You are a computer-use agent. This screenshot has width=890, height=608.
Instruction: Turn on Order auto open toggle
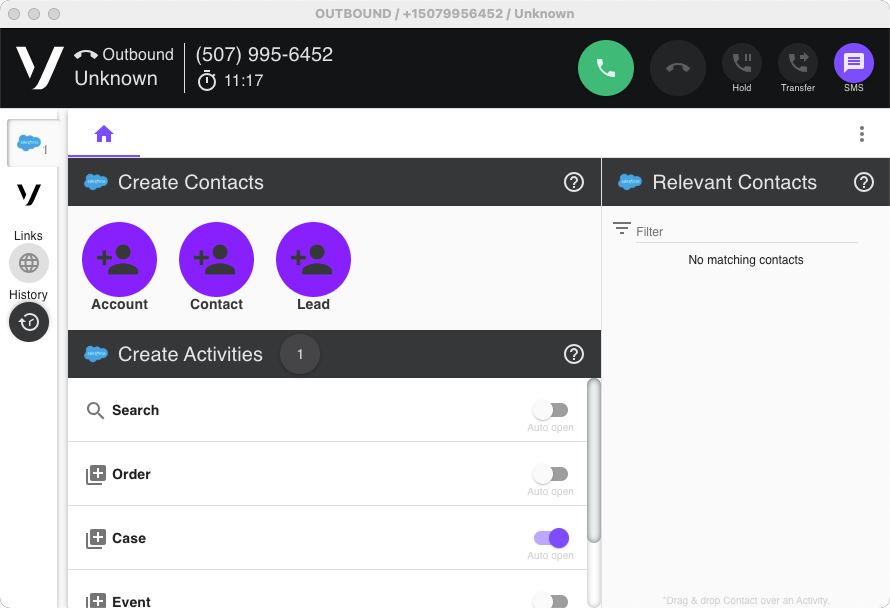tap(550, 474)
